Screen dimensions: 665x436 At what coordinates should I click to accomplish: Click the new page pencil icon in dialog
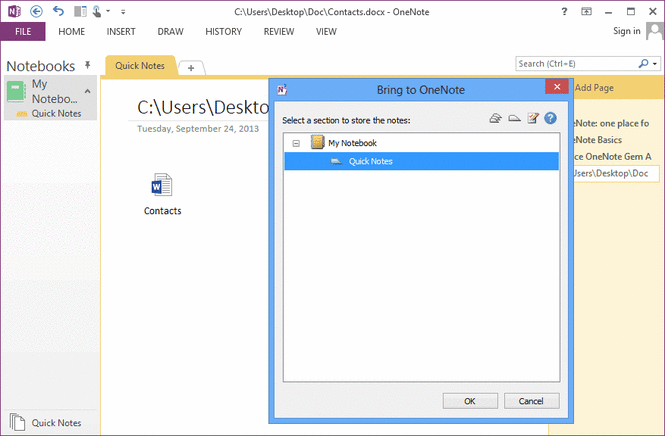tap(533, 118)
